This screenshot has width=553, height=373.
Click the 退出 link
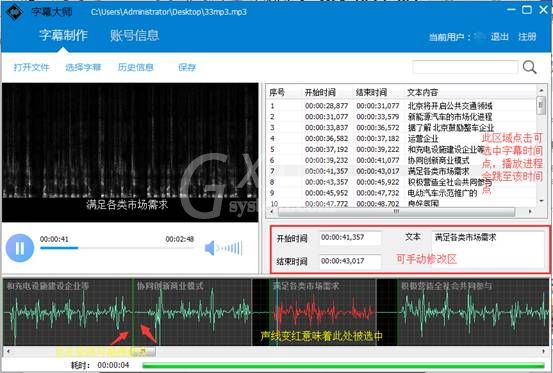500,37
